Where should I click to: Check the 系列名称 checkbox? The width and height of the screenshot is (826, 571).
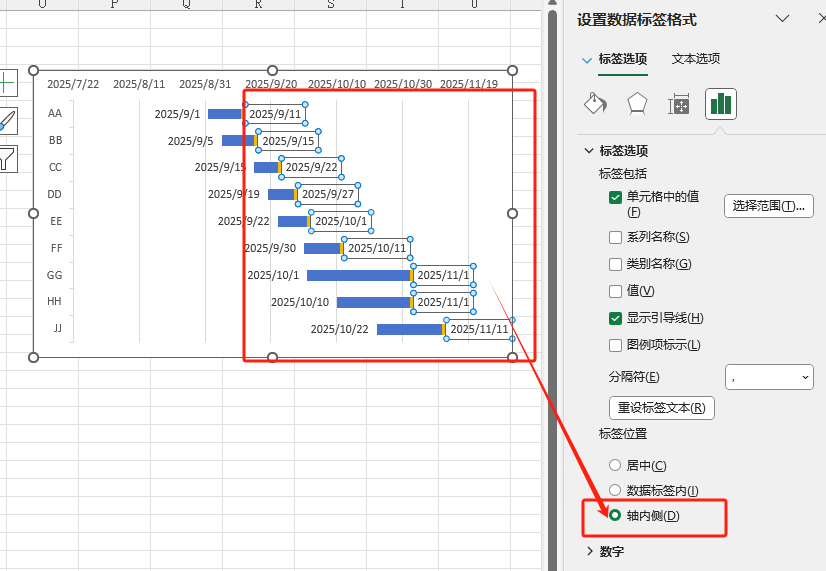click(615, 238)
